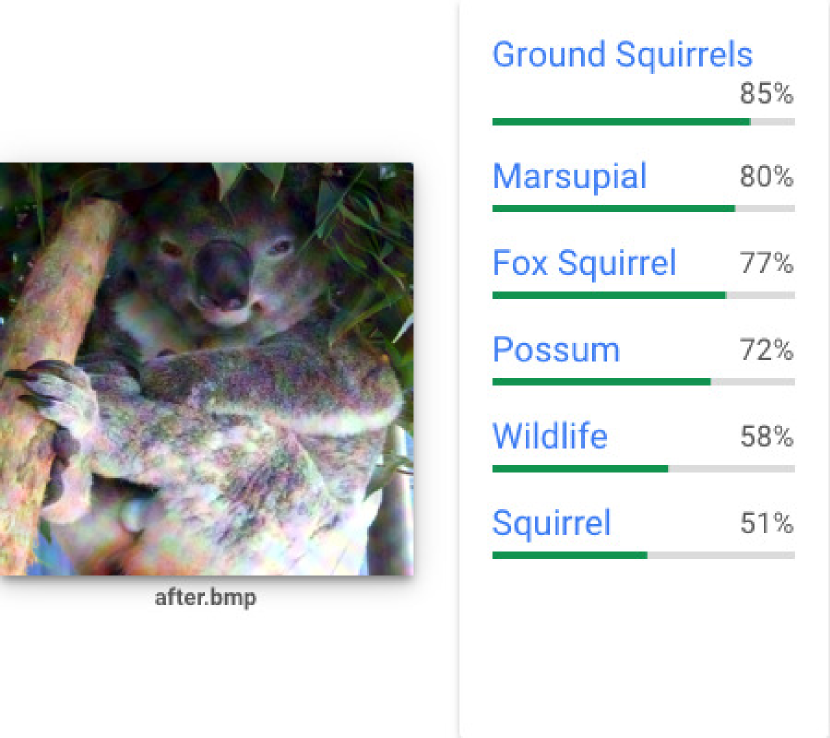The image size is (830, 738).
Task: Click the koala image thumbnail
Action: coord(206,368)
